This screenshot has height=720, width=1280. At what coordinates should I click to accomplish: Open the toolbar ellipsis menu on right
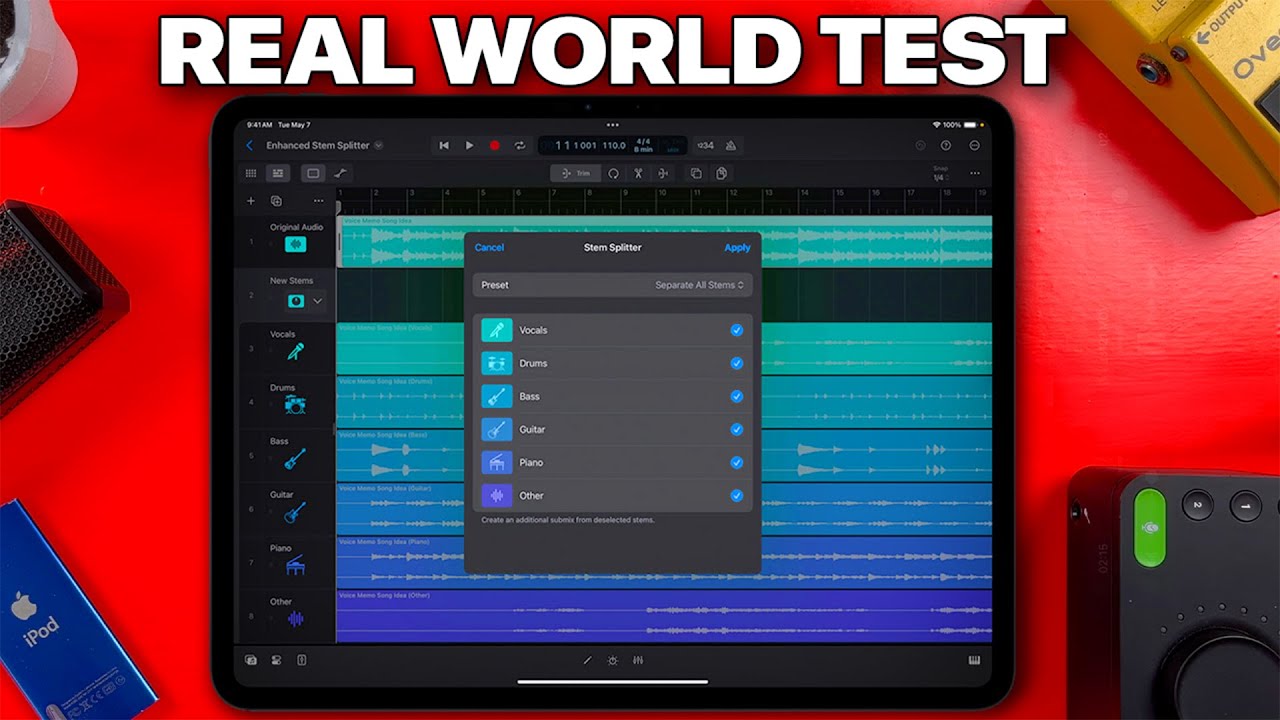coord(975,173)
